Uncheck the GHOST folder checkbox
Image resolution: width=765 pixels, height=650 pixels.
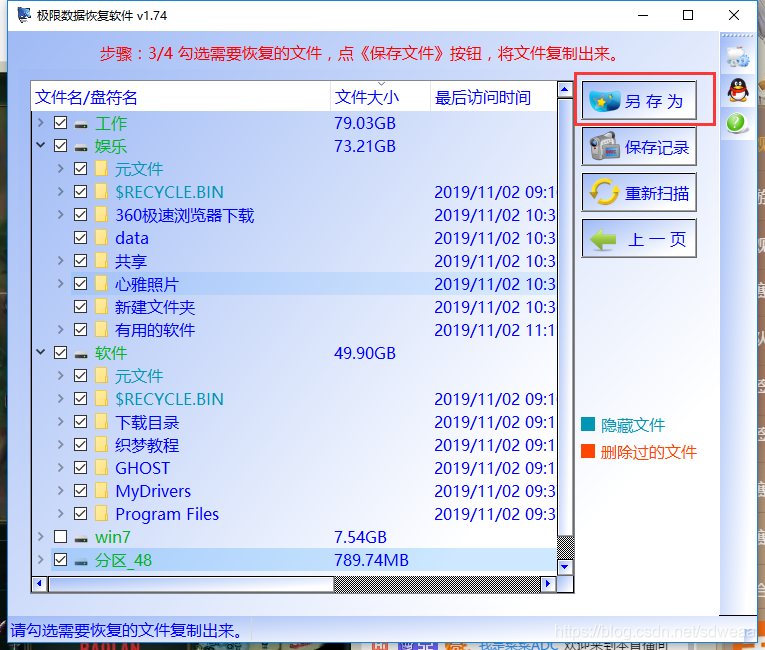(x=81, y=467)
